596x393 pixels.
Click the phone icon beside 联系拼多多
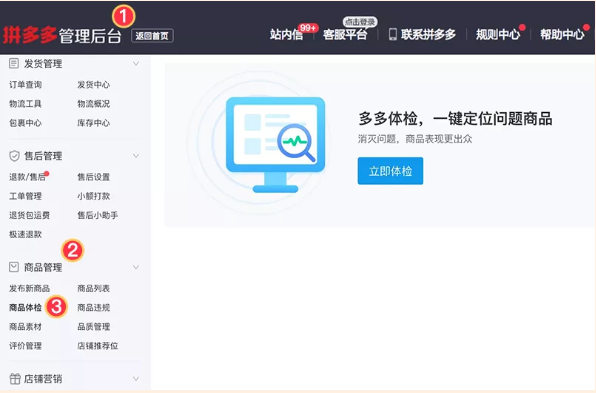tap(393, 35)
